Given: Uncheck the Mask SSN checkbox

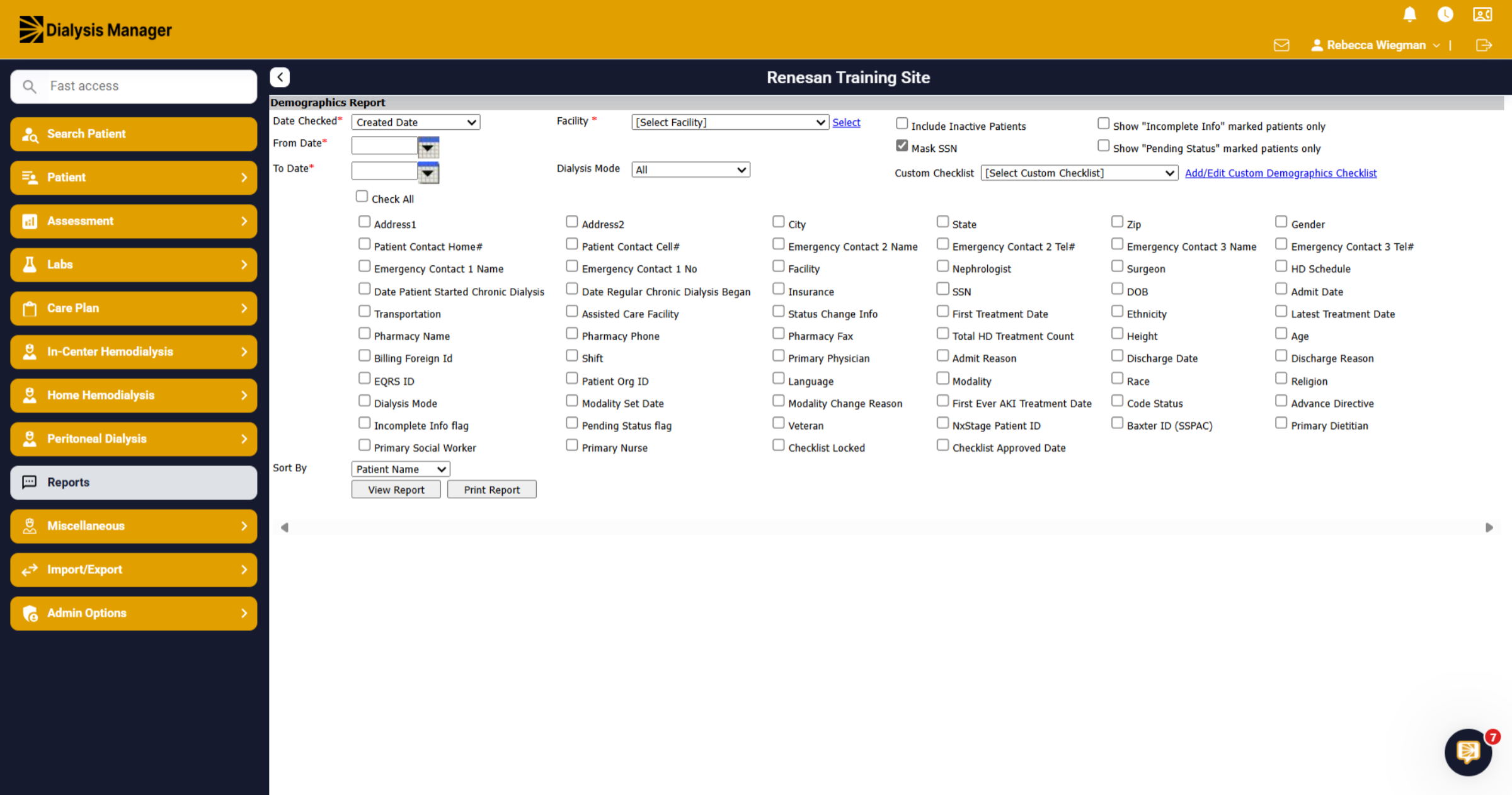Looking at the screenshot, I should click(x=902, y=146).
